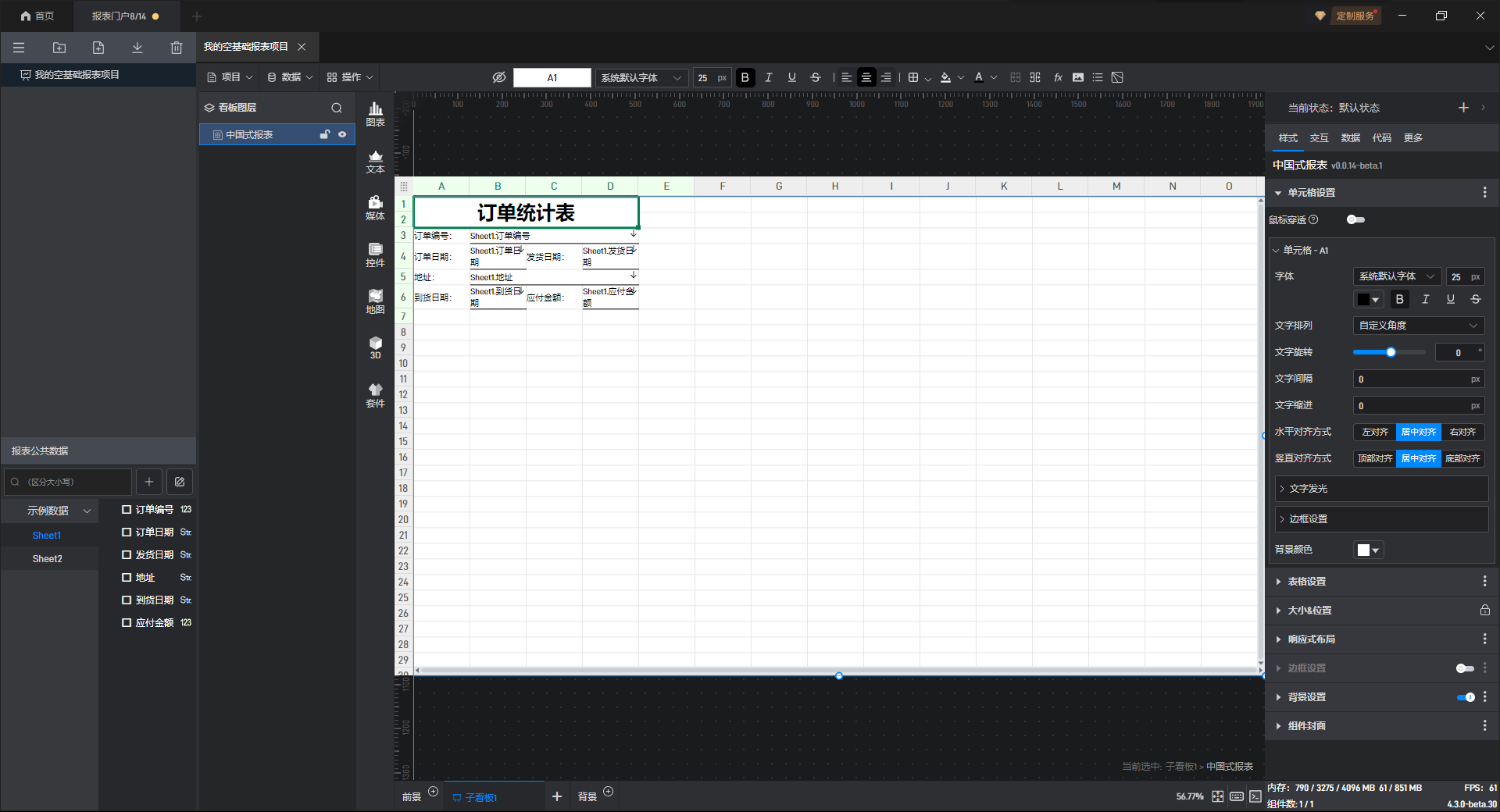Toggle bold in the top formatting toolbar

point(745,77)
